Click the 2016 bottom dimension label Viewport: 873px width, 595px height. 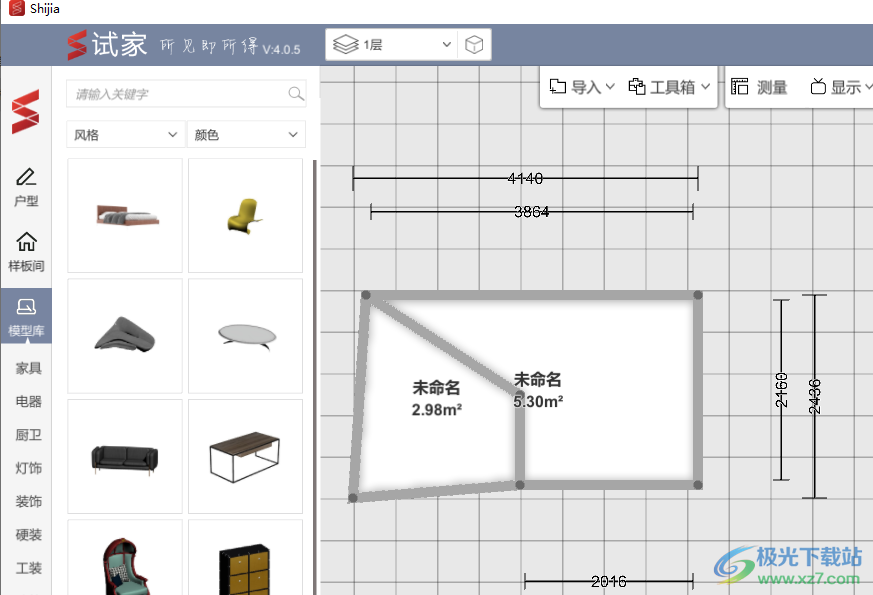tap(609, 582)
